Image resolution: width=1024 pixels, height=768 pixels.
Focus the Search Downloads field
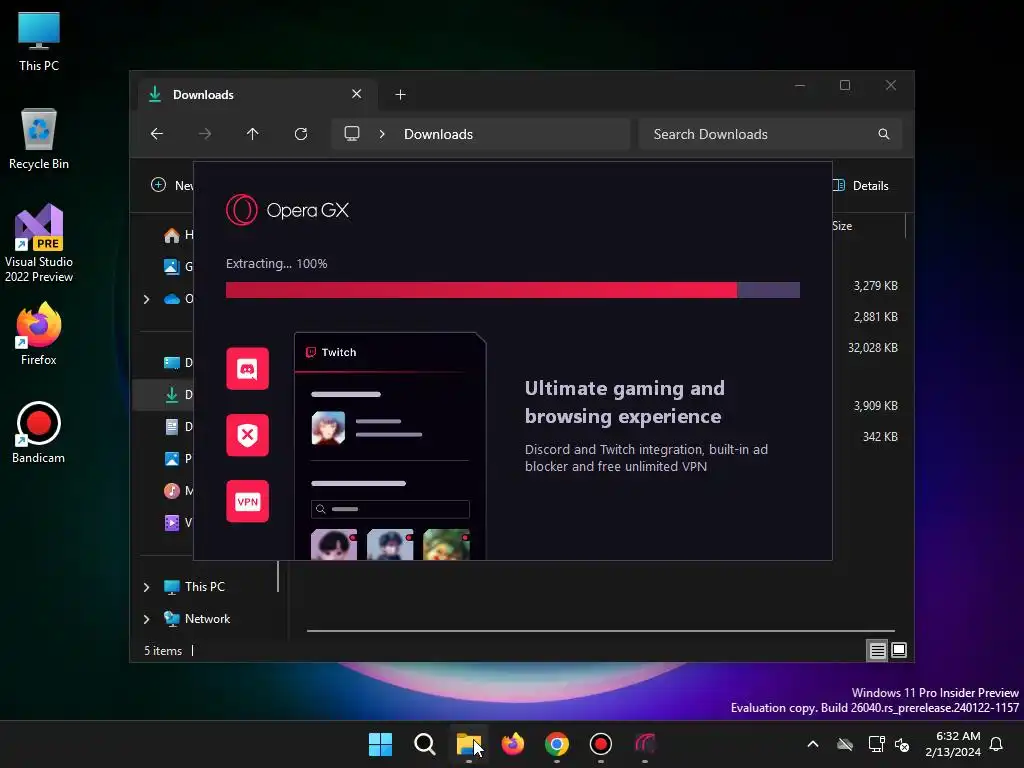click(x=770, y=134)
